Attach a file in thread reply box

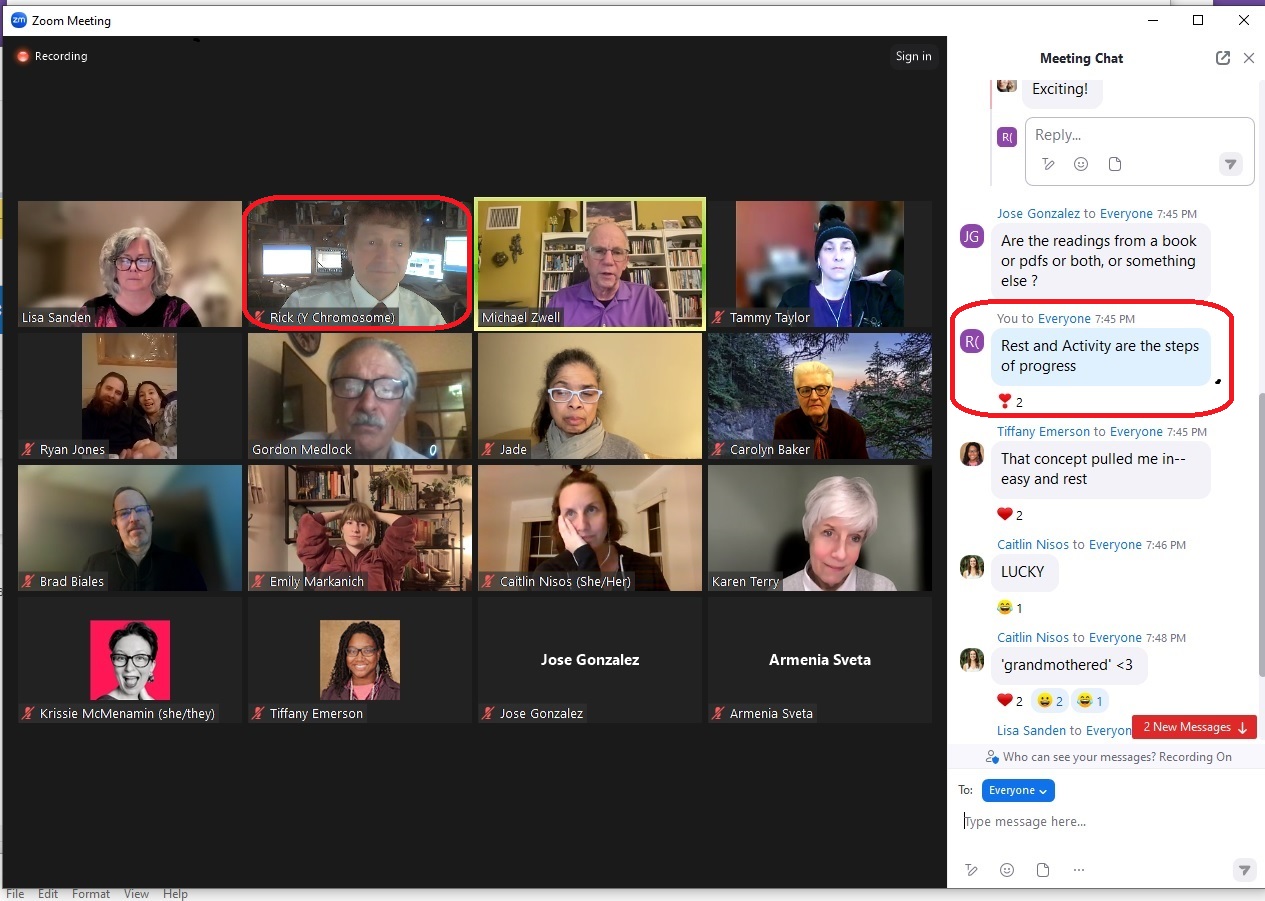(x=1115, y=164)
